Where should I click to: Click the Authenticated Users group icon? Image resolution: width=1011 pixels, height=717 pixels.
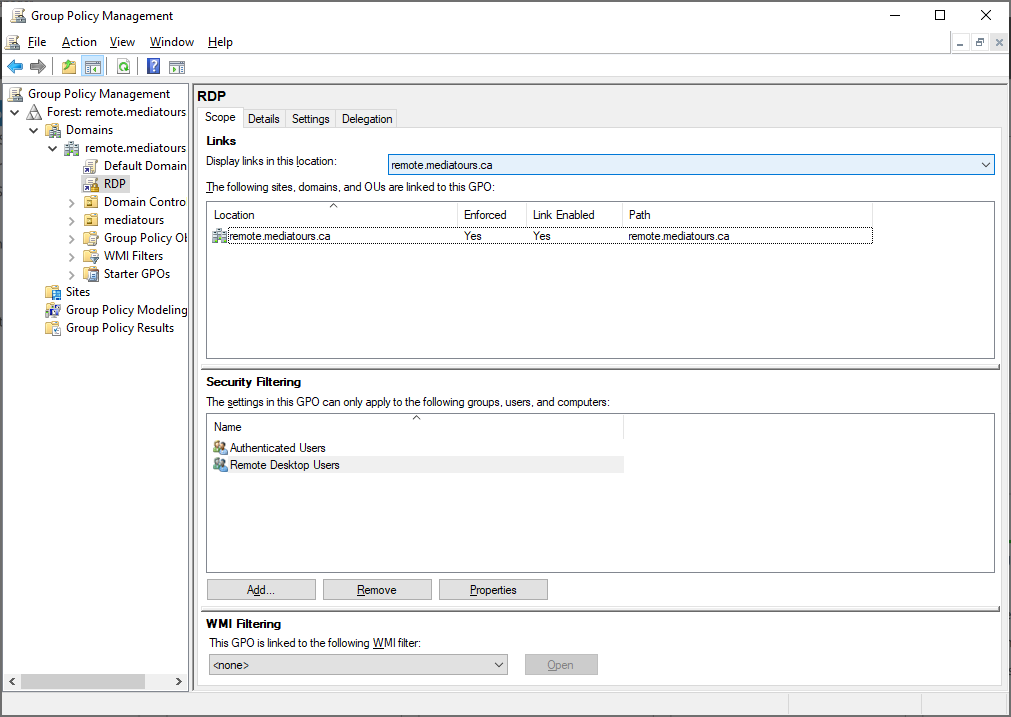(220, 447)
